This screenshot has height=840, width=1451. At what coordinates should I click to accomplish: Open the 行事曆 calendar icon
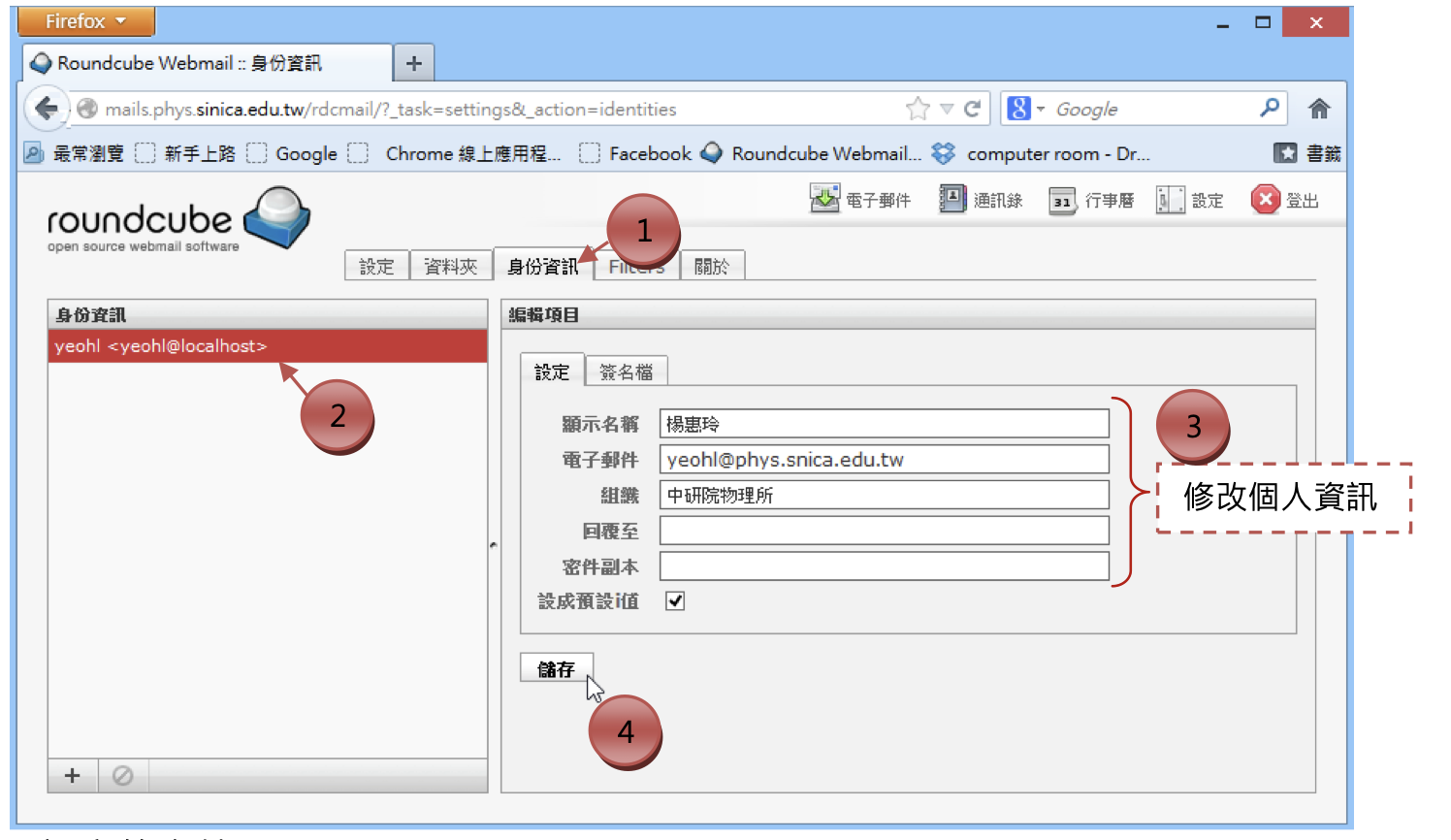[x=1062, y=201]
